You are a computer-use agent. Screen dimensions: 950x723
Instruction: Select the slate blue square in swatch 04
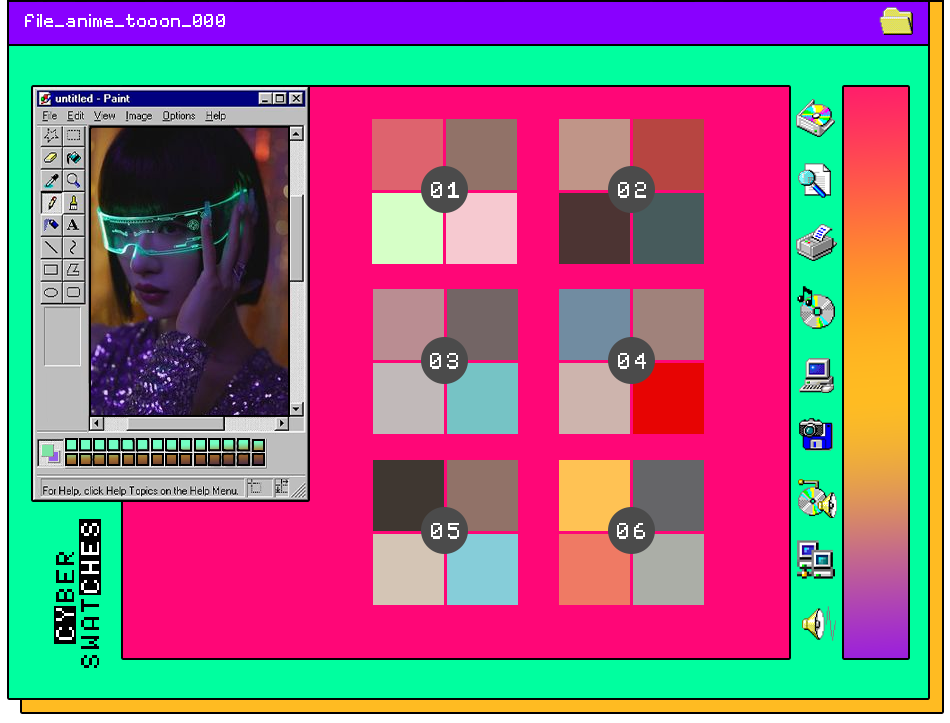(x=594, y=324)
